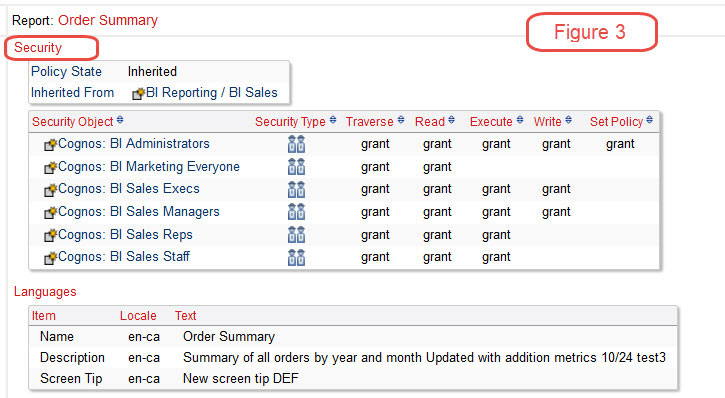Click the Security section heading
The width and height of the screenshot is (725, 398).
point(38,48)
